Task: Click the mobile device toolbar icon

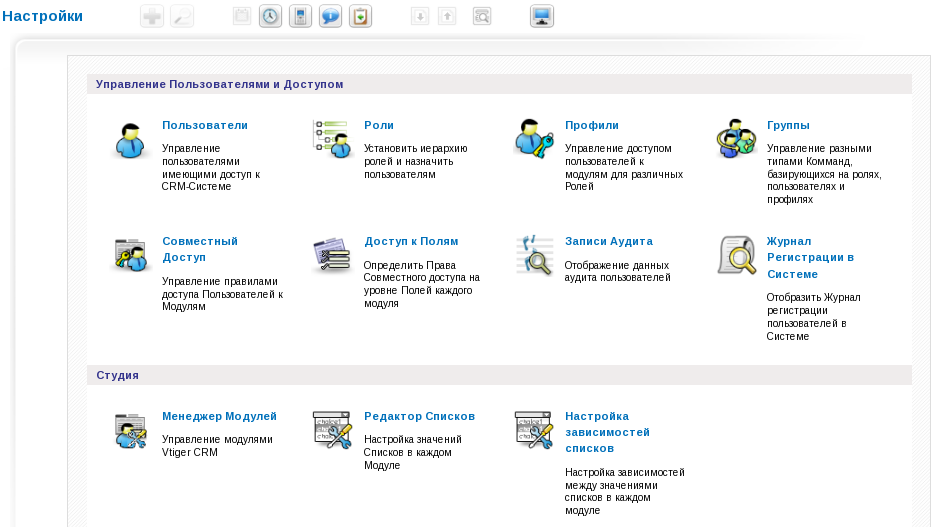Action: pos(300,16)
